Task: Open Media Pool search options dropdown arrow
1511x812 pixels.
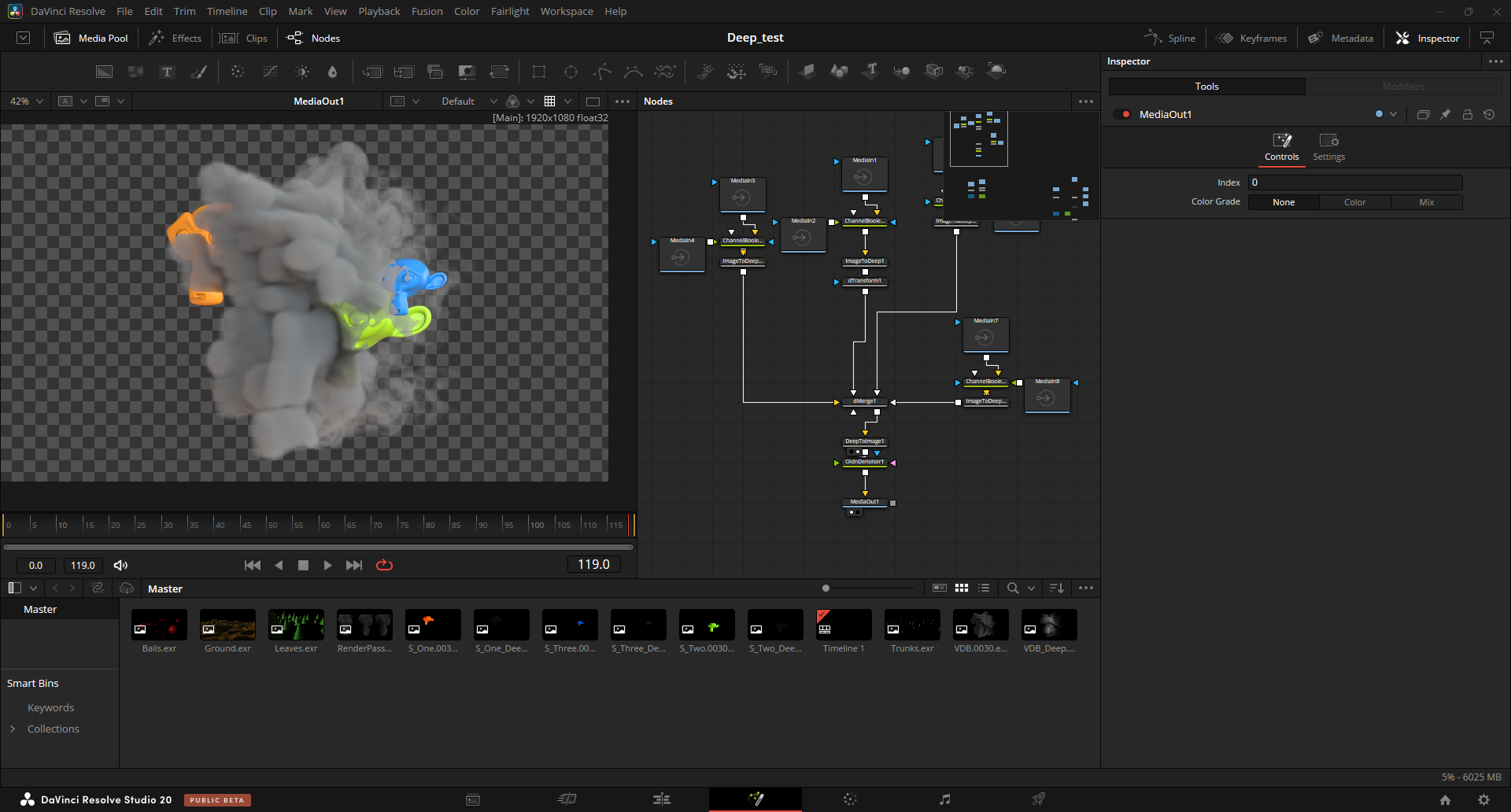Action: coord(1031,588)
